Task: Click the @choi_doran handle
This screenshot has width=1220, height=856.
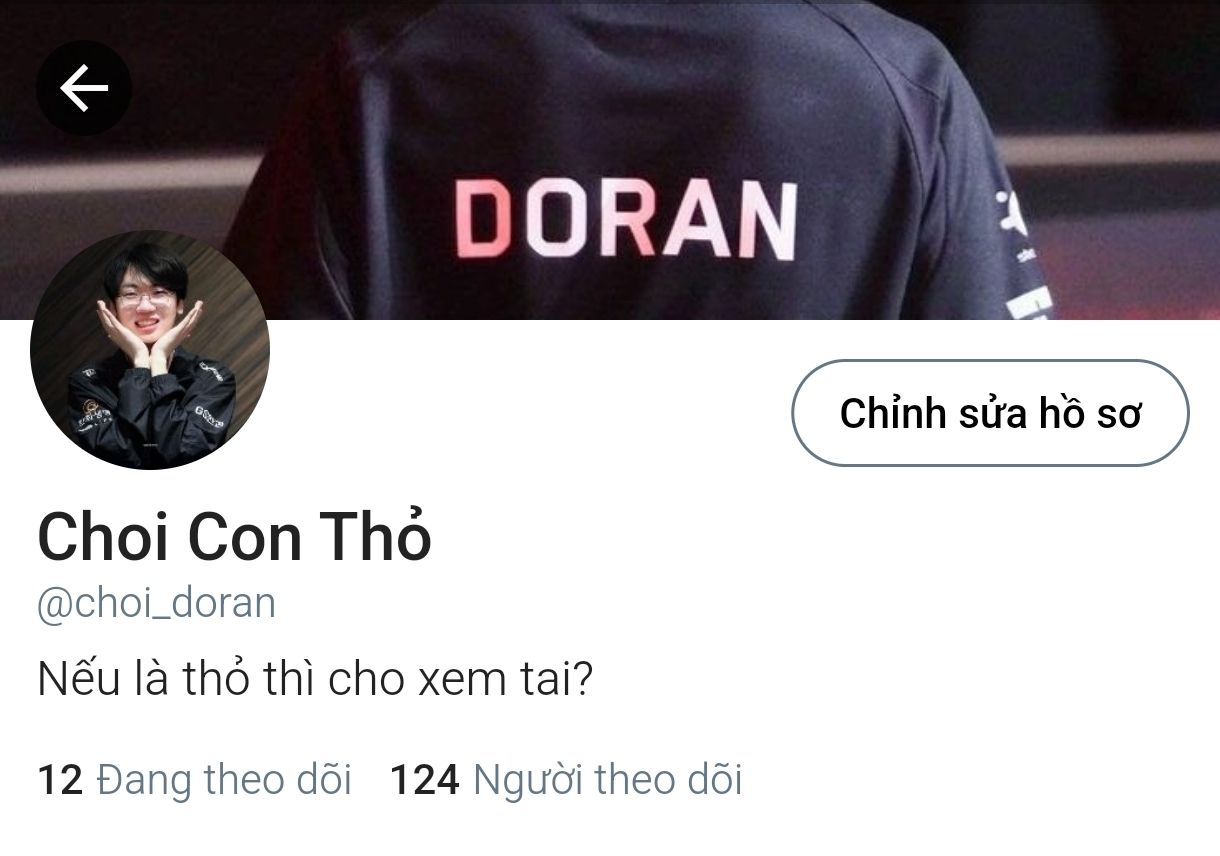Action: [x=156, y=604]
